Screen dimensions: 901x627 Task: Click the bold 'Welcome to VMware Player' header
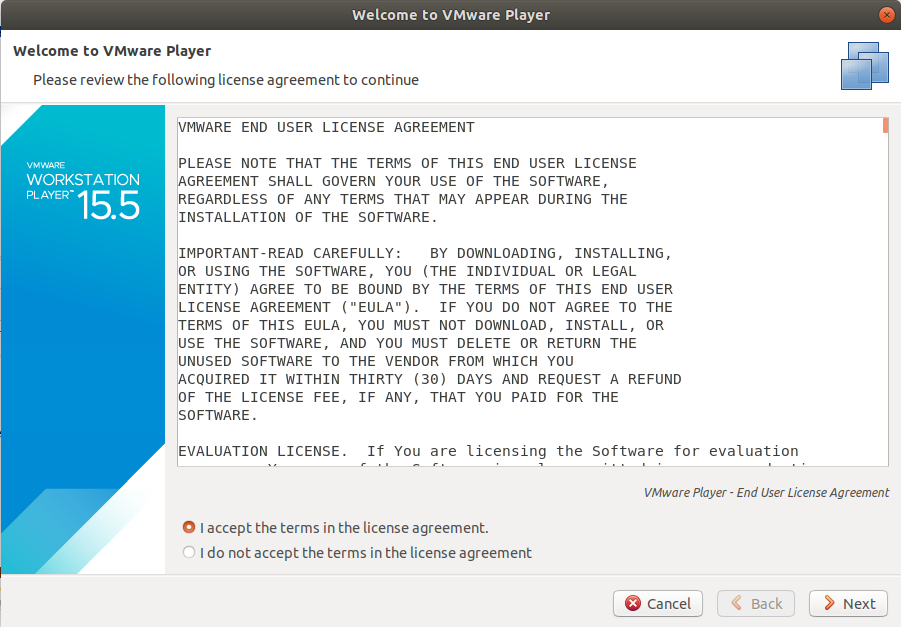112,51
